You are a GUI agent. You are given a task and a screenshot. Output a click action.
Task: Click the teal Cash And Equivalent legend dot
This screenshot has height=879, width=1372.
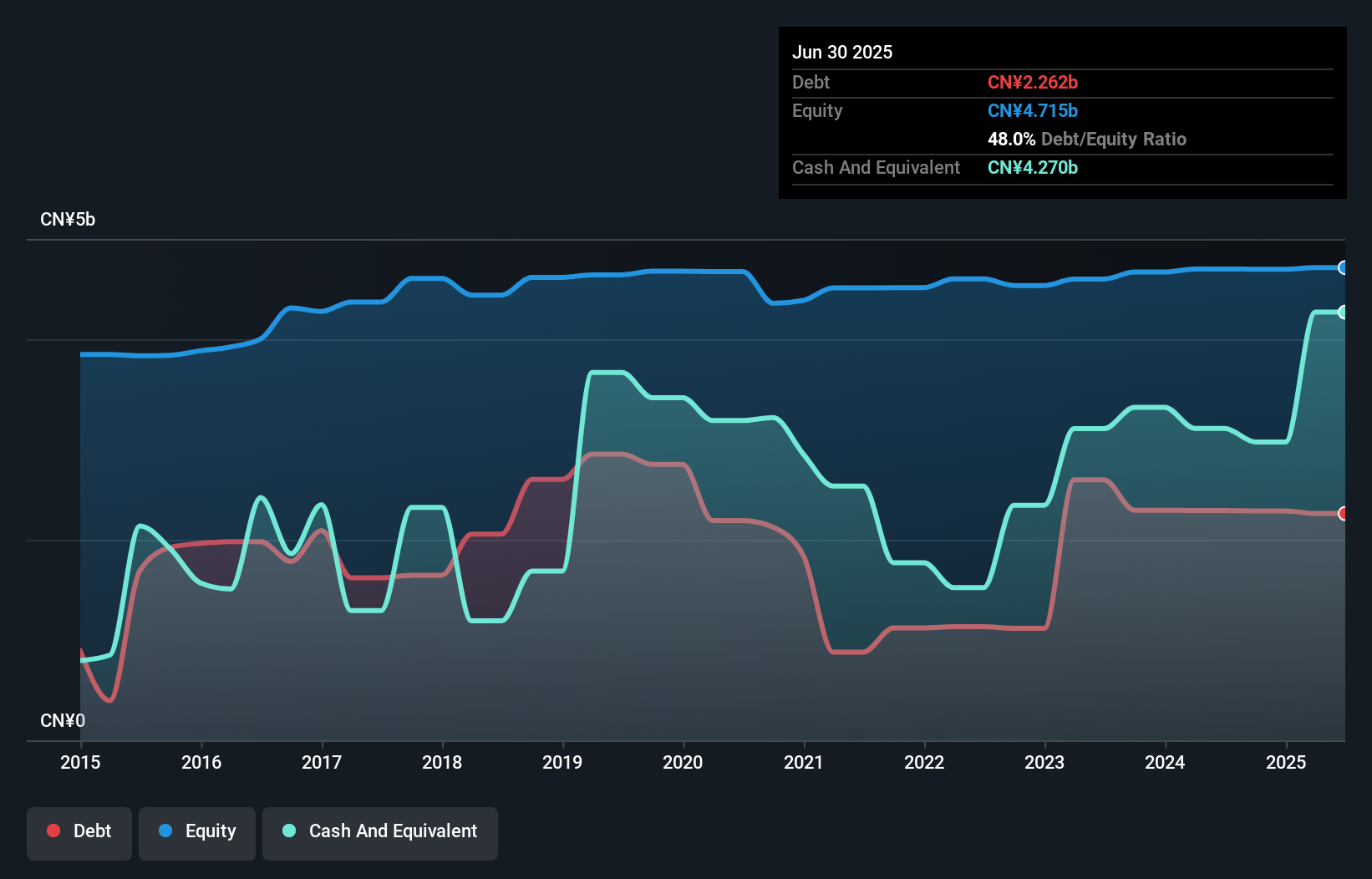[x=288, y=831]
